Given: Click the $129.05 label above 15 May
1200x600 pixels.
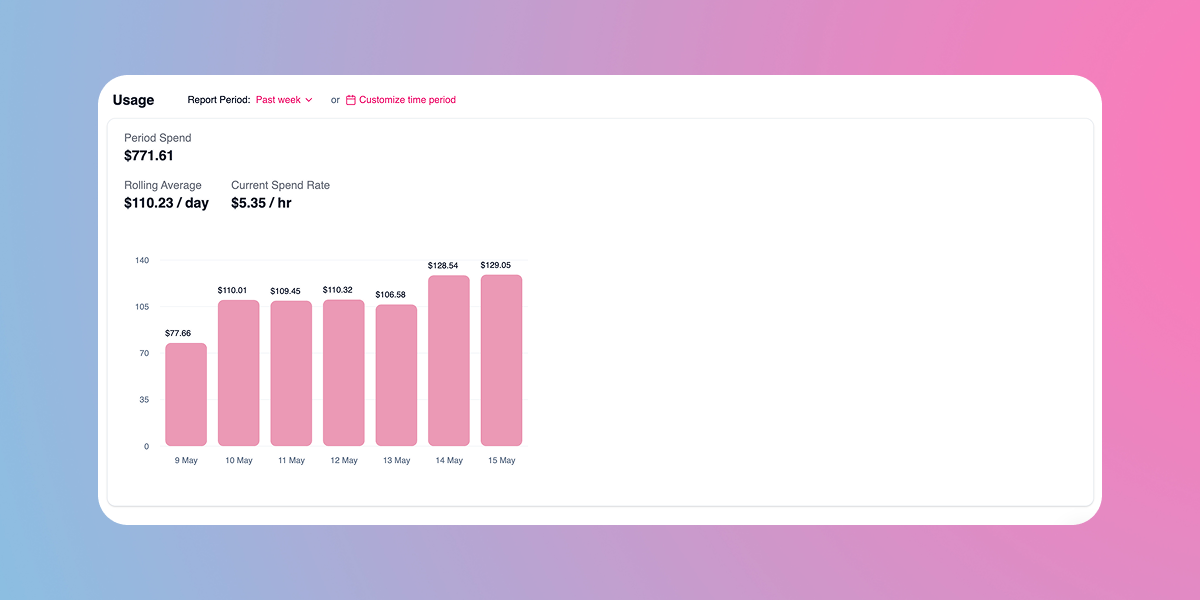Looking at the screenshot, I should pyautogui.click(x=501, y=265).
